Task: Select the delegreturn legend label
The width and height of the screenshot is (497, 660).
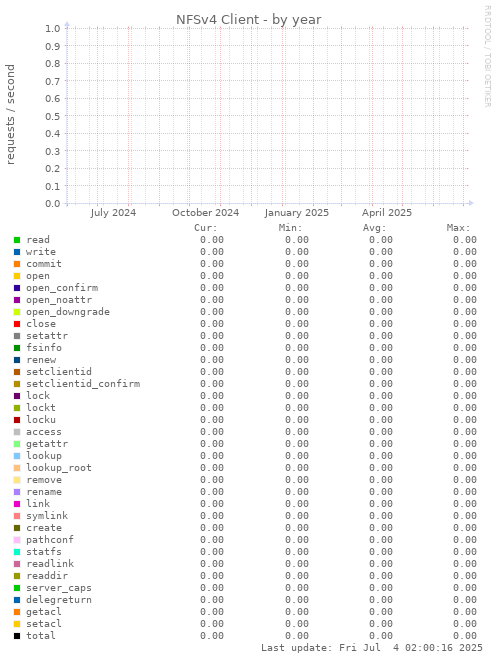Action: click(59, 600)
